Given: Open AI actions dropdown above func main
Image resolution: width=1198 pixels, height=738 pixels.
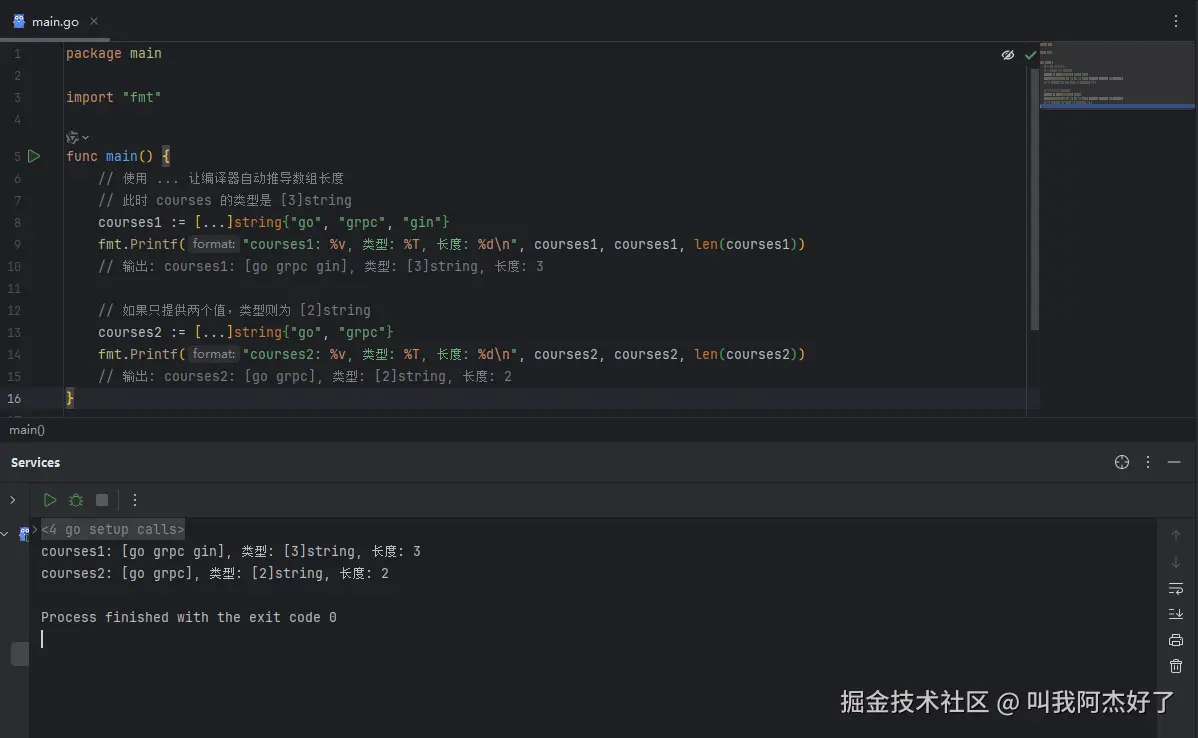Looking at the screenshot, I should tap(77, 138).
